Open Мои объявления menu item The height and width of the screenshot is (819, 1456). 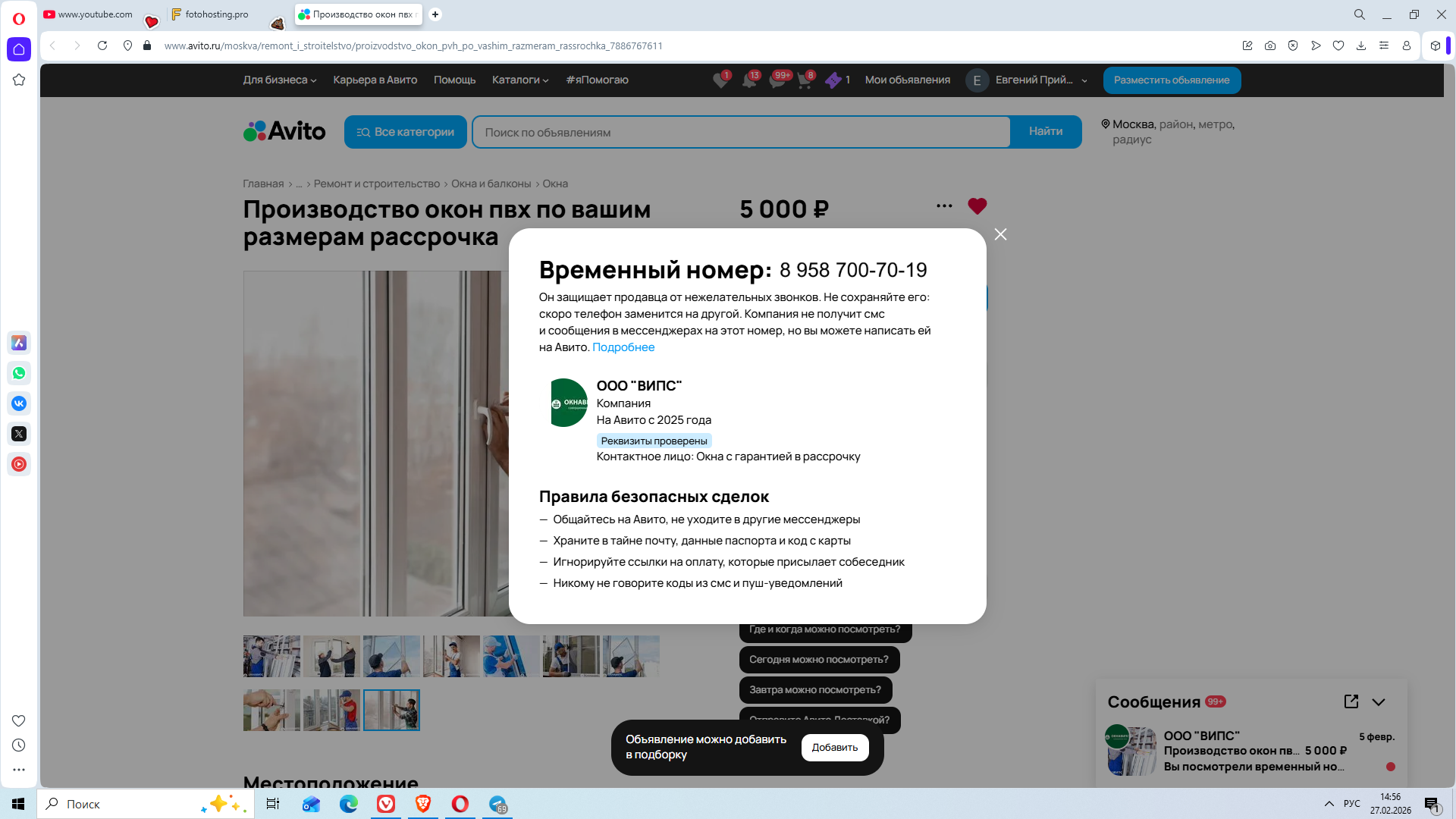tap(907, 80)
